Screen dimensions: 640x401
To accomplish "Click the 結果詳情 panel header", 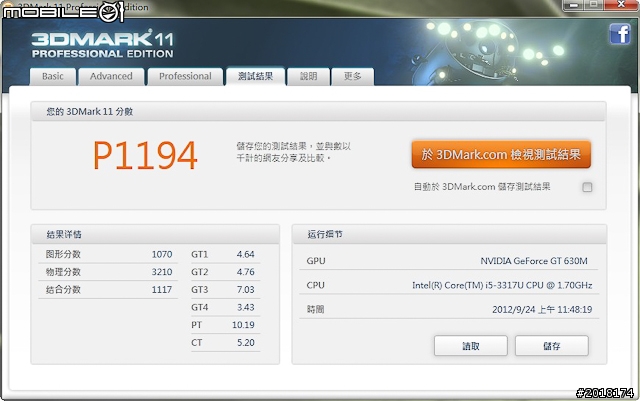I will point(155,234).
